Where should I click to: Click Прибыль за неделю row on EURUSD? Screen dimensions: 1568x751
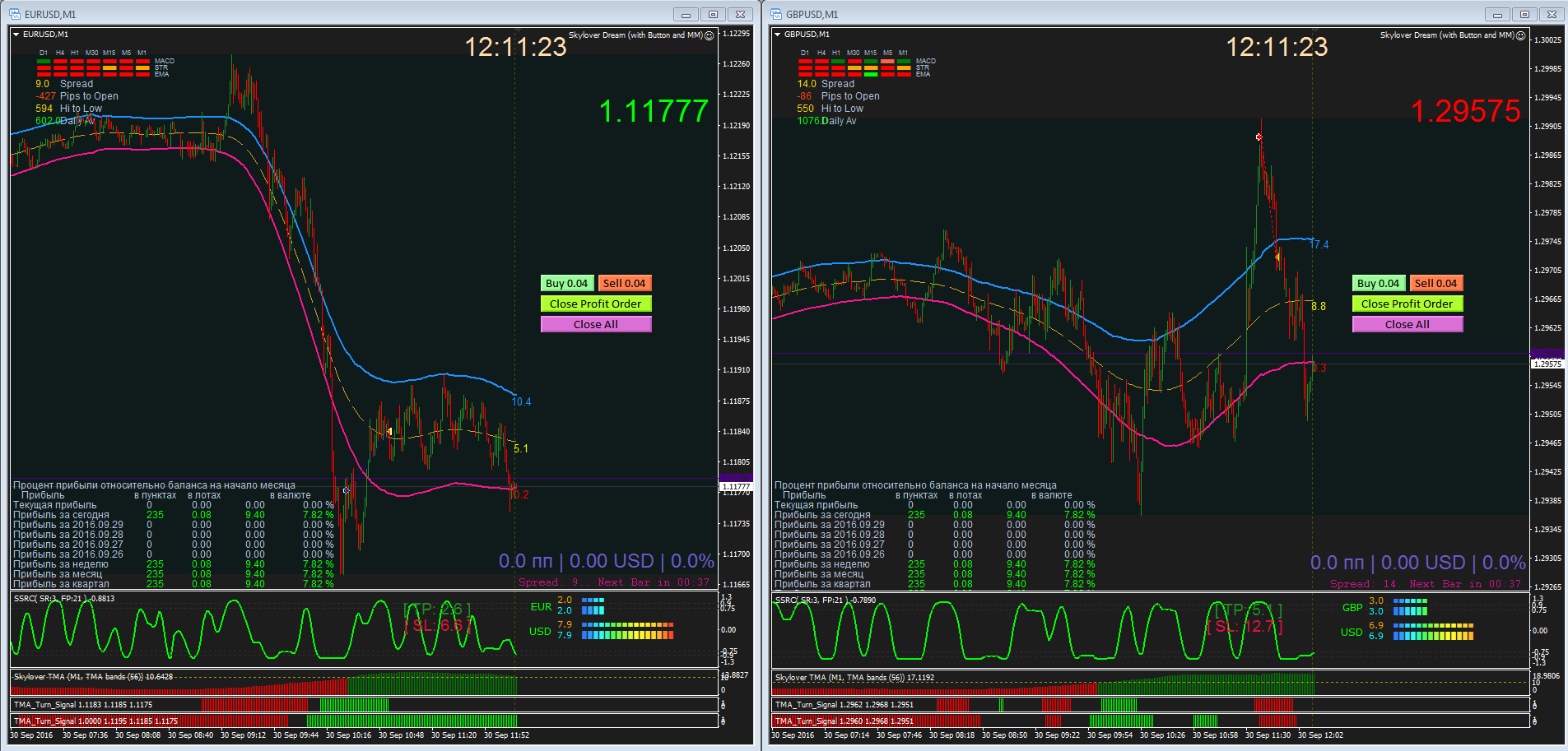point(174,564)
